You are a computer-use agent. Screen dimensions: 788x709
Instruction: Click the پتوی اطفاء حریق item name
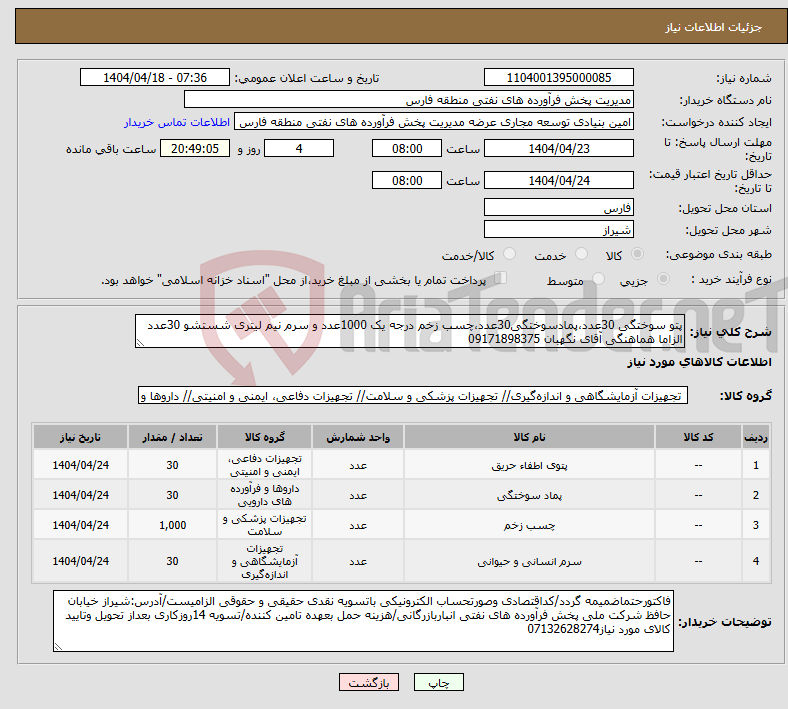[529, 465]
